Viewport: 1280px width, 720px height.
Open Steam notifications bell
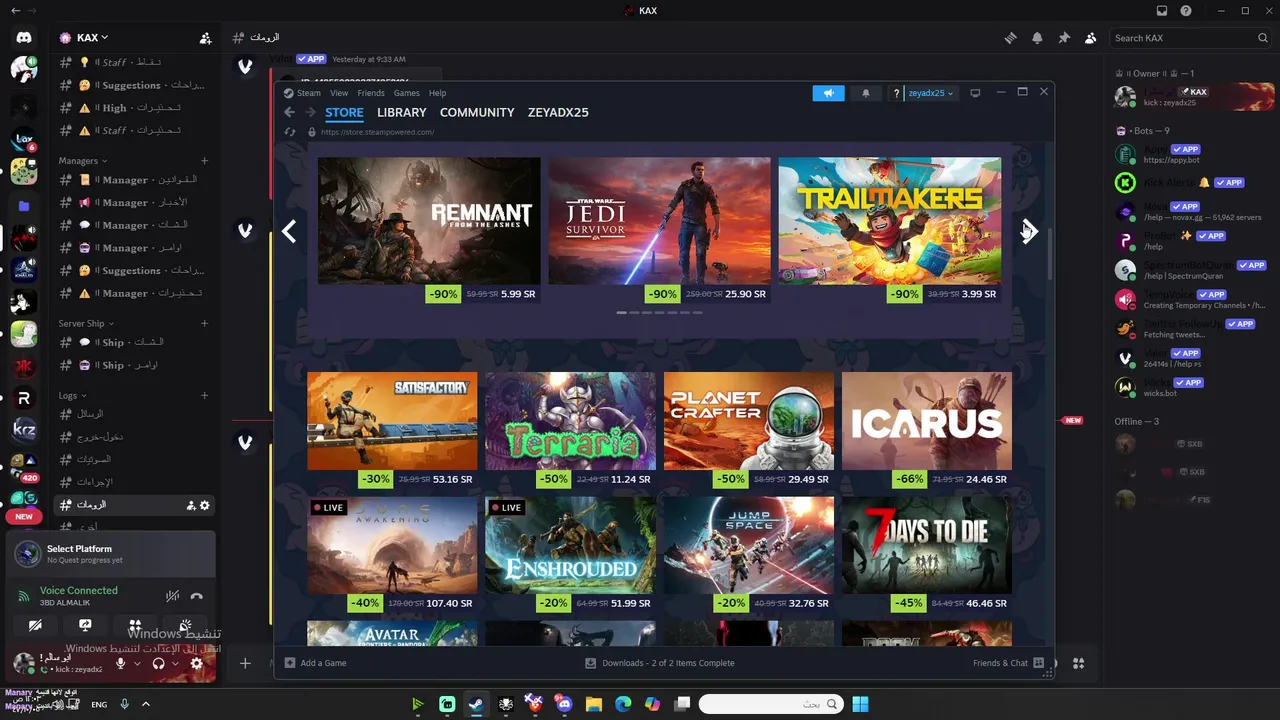[x=866, y=93]
